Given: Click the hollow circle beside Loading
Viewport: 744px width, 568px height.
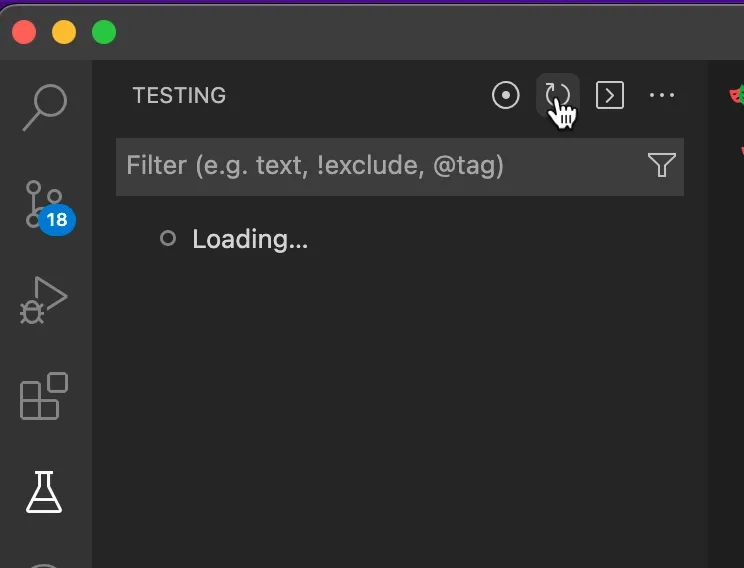Looking at the screenshot, I should click(x=168, y=239).
